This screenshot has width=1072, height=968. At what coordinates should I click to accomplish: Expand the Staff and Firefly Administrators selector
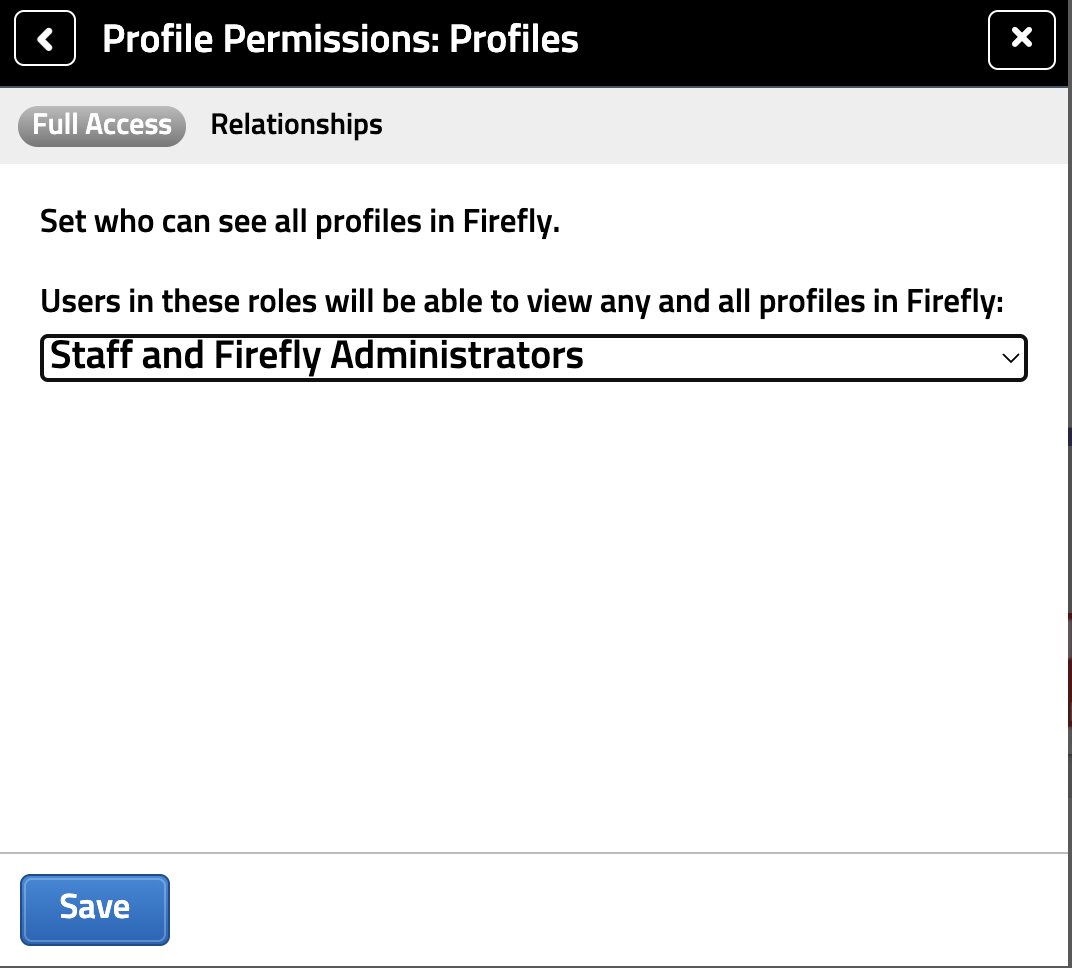[x=534, y=357]
